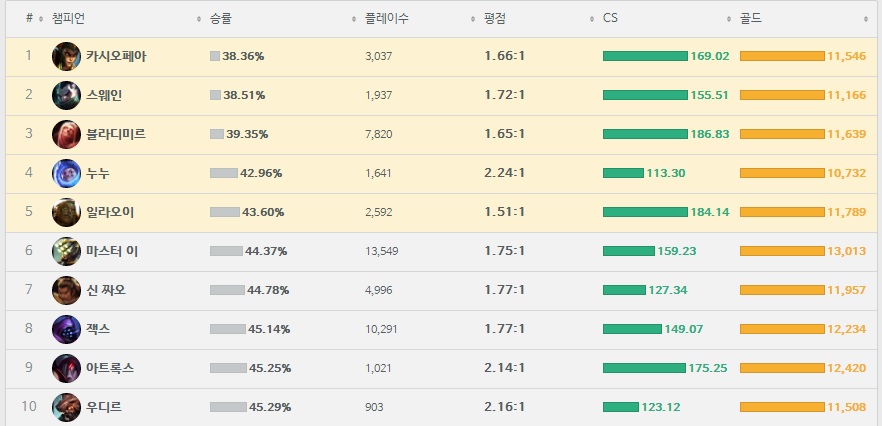Sort by 챔피언 name column header
This screenshot has width=882, height=426.
point(69,19)
